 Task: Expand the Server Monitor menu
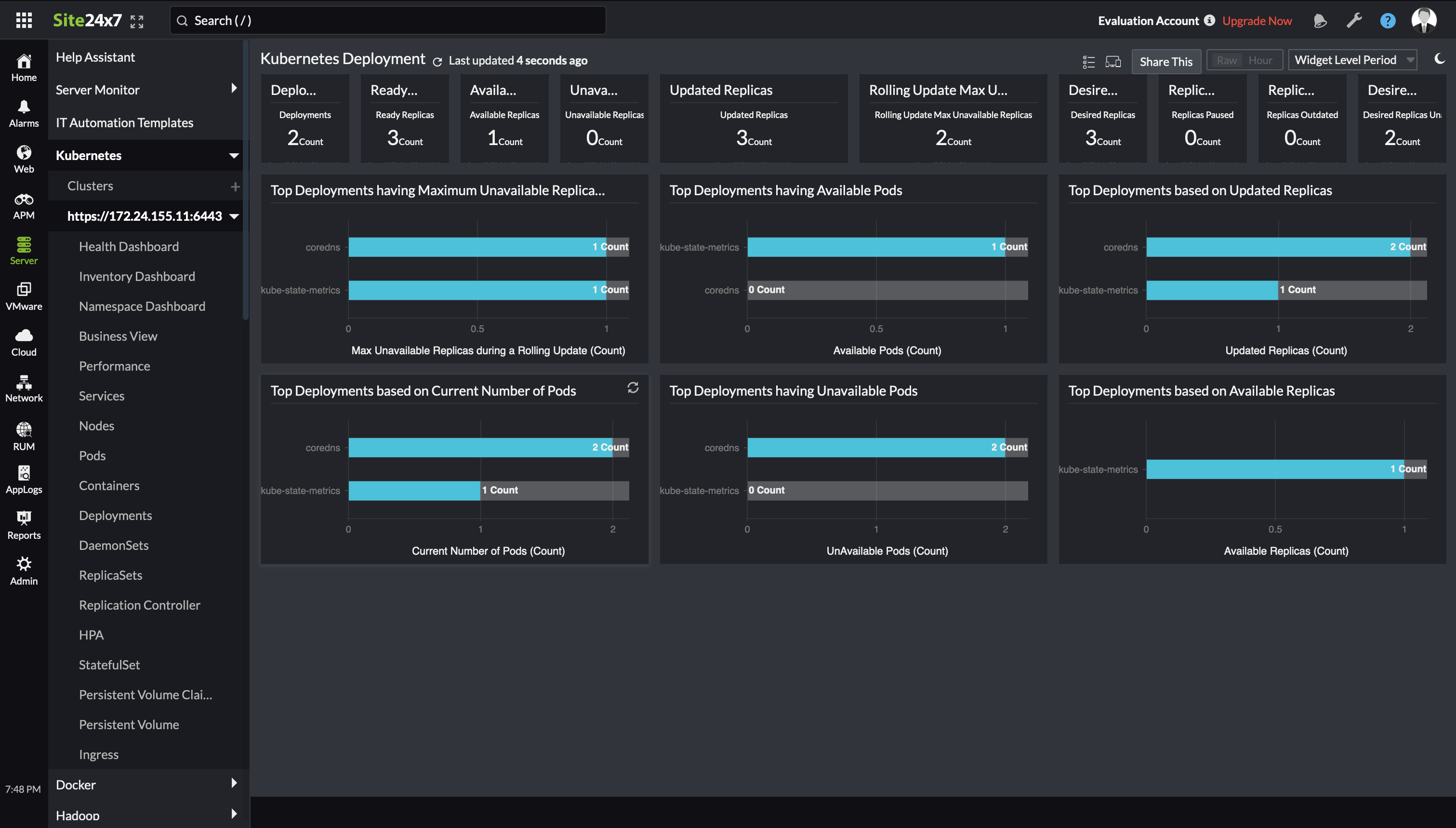tap(97, 89)
